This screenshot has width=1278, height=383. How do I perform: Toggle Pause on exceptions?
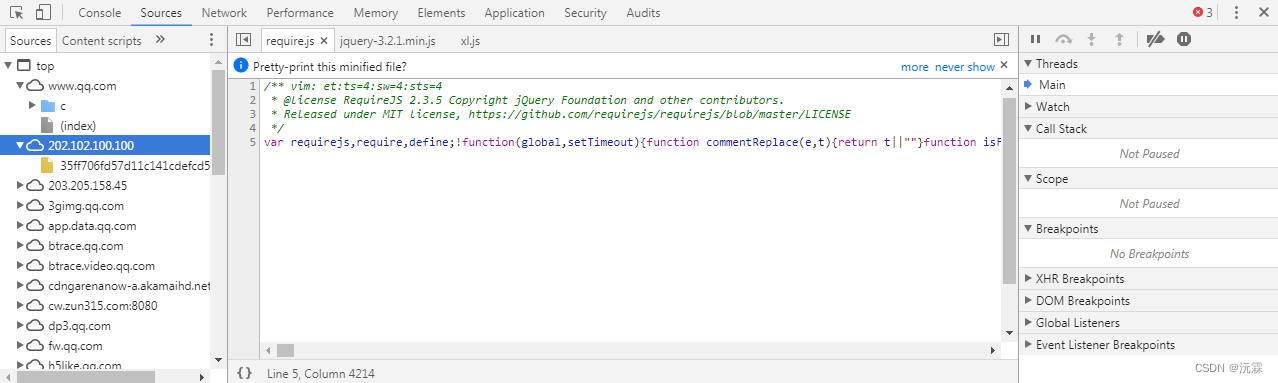[1184, 40]
